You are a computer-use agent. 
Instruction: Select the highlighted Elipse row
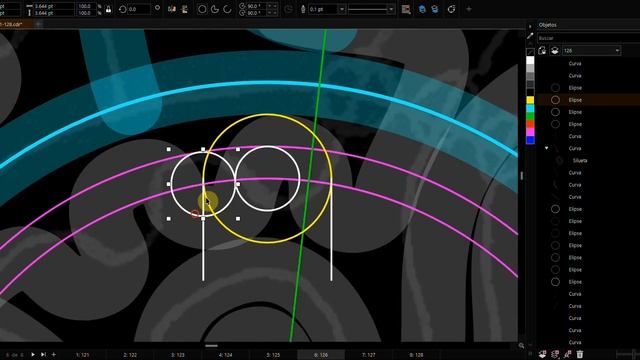[x=588, y=100]
